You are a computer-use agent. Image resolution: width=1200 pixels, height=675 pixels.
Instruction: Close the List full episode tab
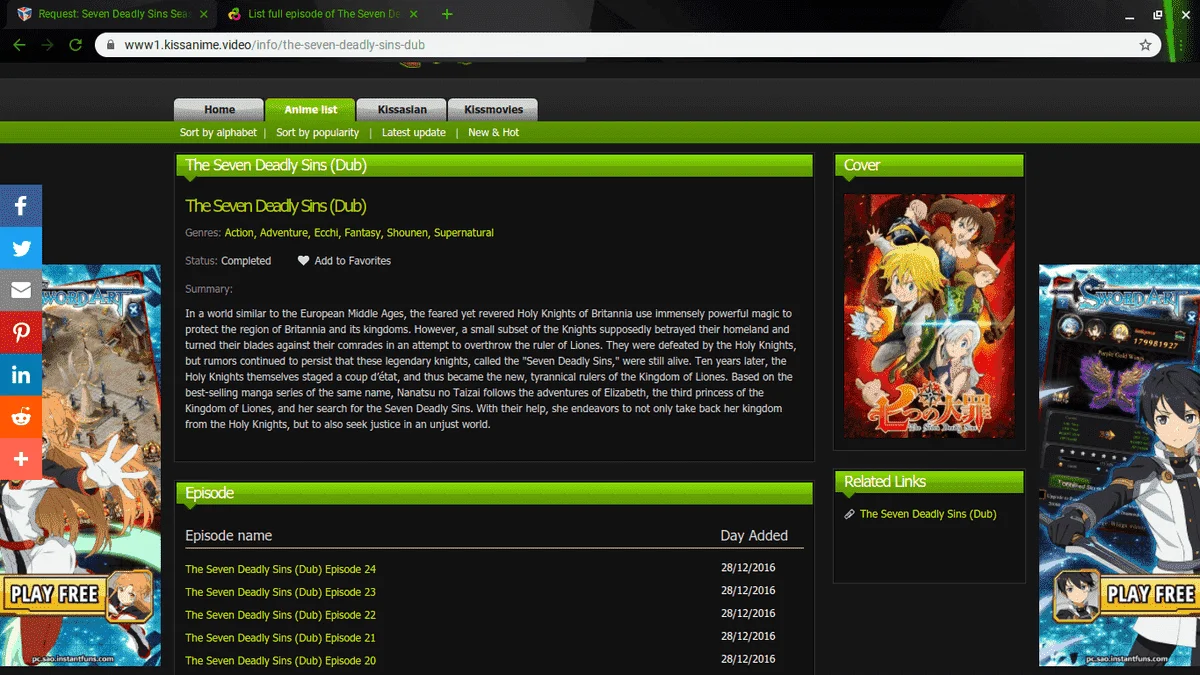click(414, 14)
